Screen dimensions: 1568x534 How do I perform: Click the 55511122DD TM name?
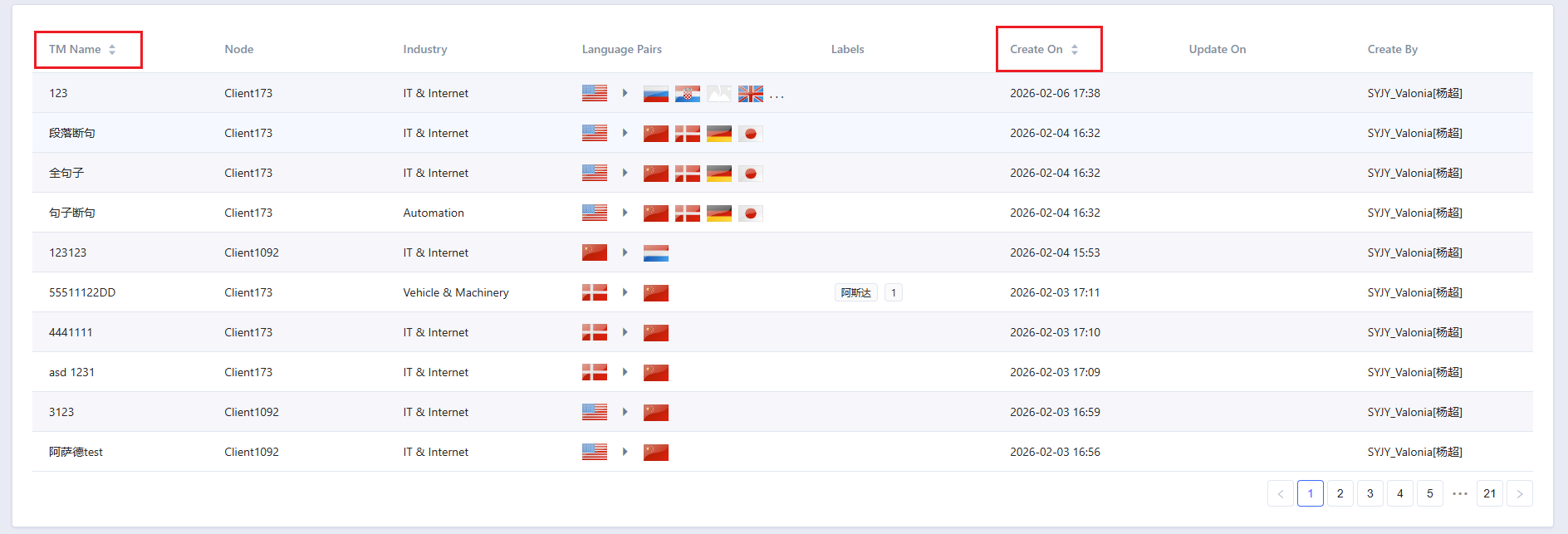82,292
